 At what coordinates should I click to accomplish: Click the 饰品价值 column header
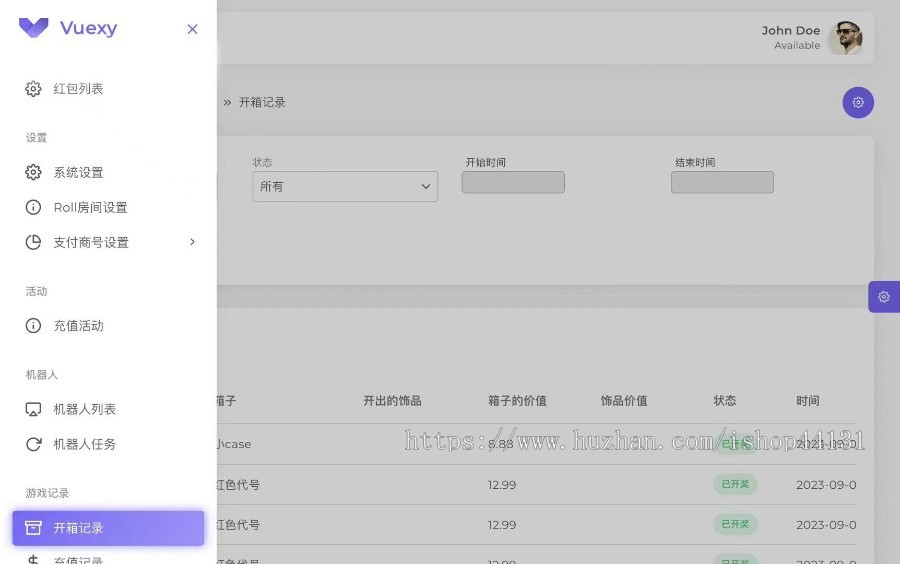[624, 401]
